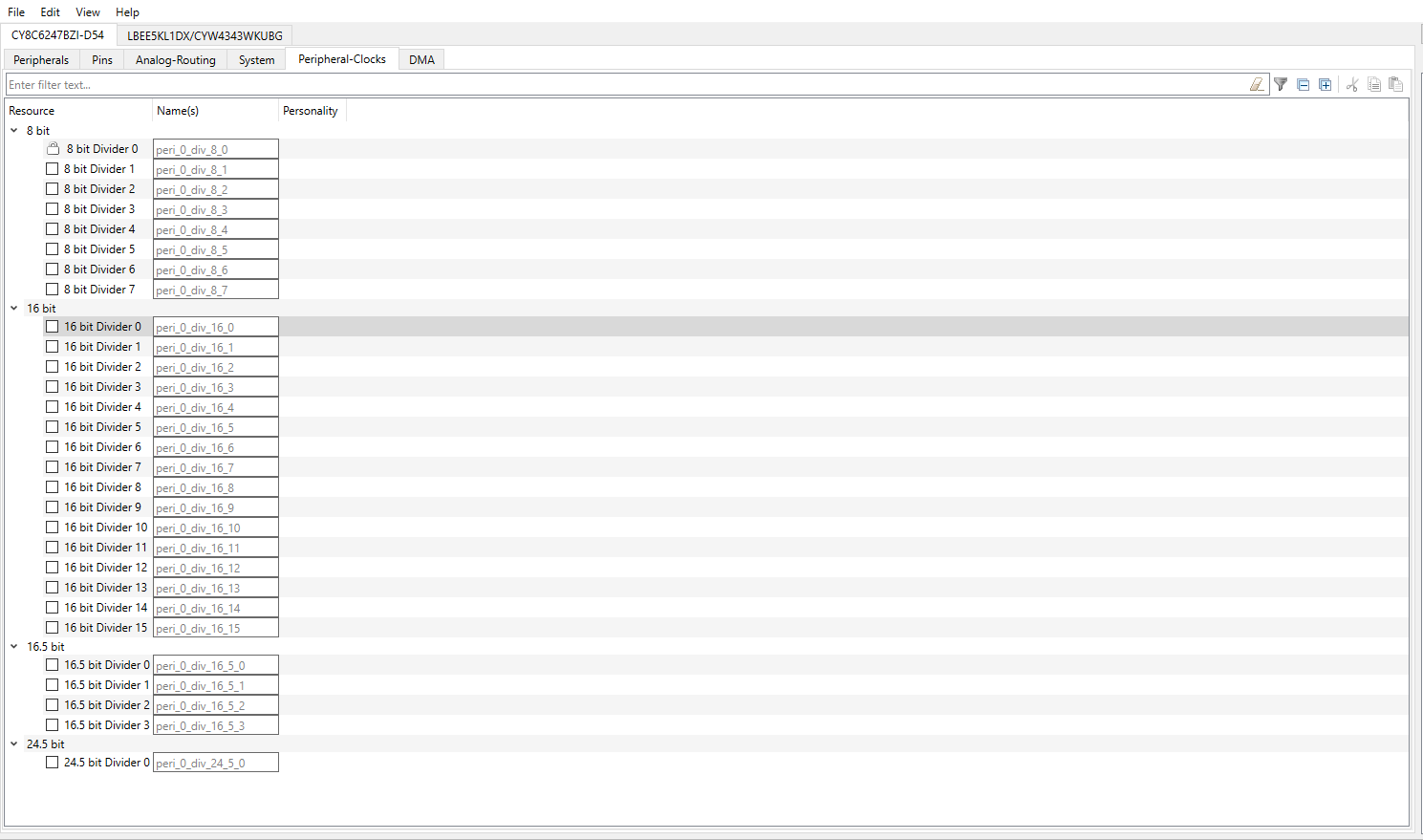Collapse the 16.5 bit group
Viewport: 1423px width, 840px height.
pos(14,646)
